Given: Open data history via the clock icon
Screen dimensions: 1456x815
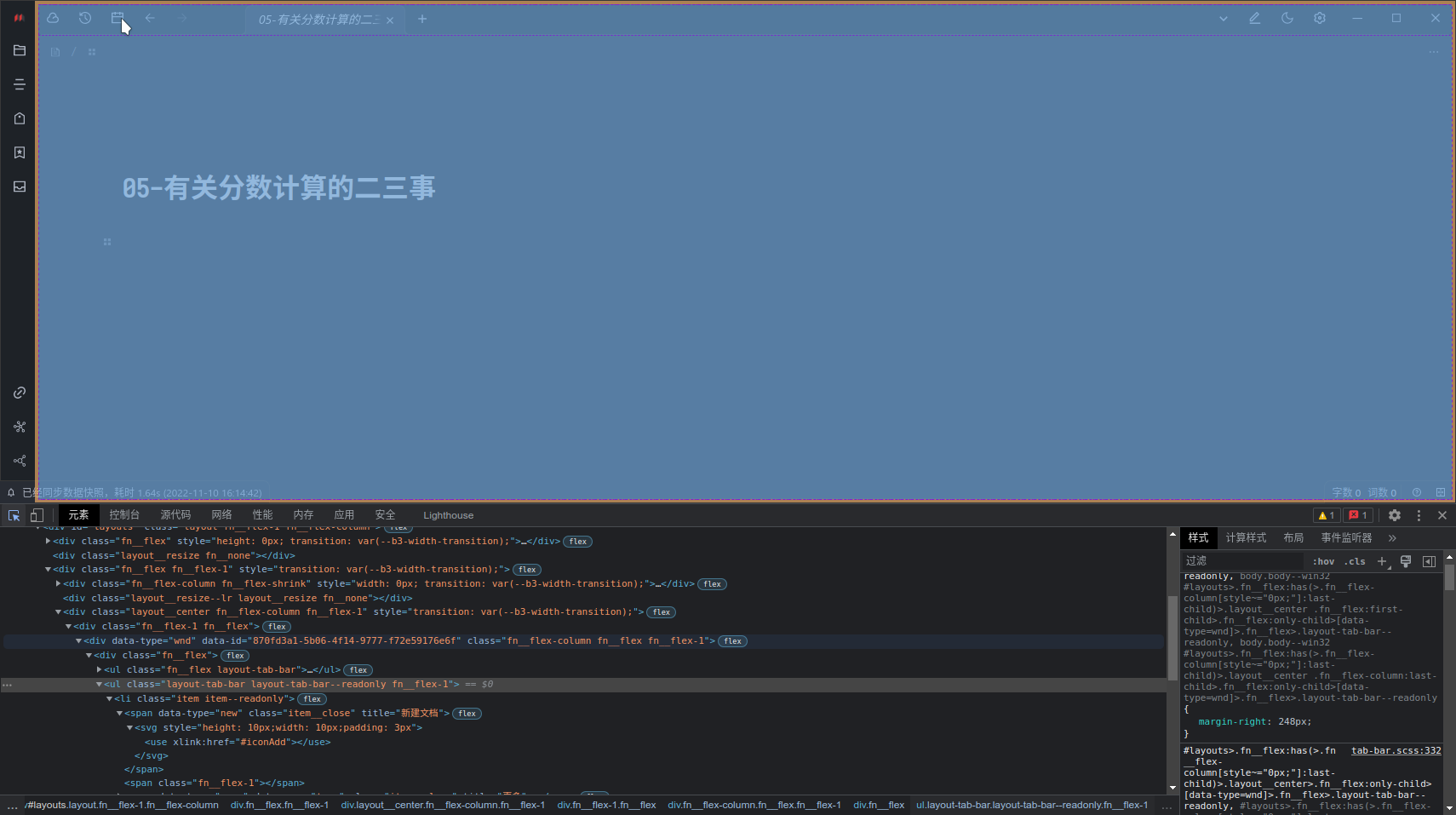Looking at the screenshot, I should pos(84,18).
